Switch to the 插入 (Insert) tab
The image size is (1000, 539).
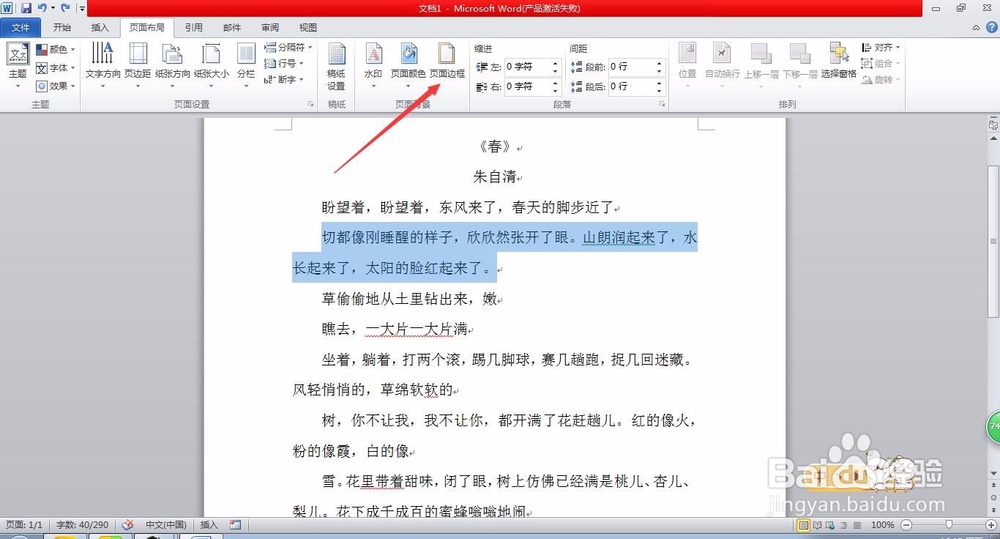tap(100, 27)
